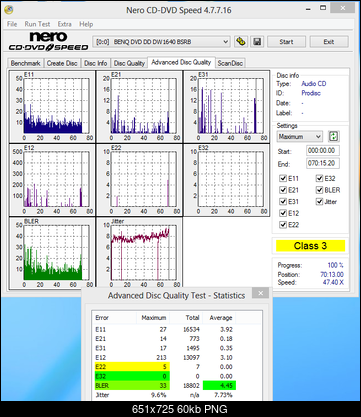Click the E11 total value 16534
Image resolution: width=361 pixels, height=417 pixels.
pyautogui.click(x=191, y=329)
